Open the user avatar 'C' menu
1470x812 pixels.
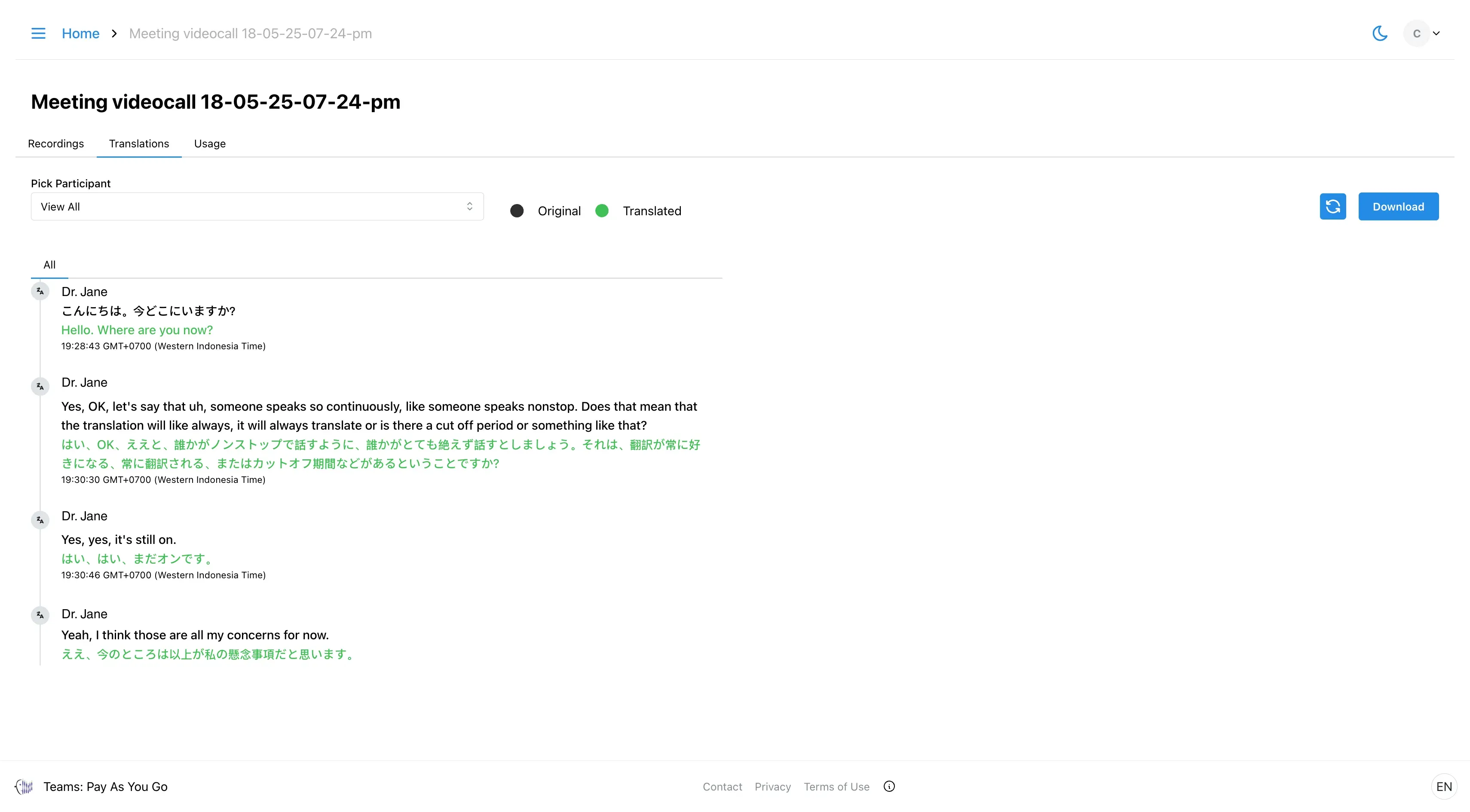pyautogui.click(x=1416, y=34)
